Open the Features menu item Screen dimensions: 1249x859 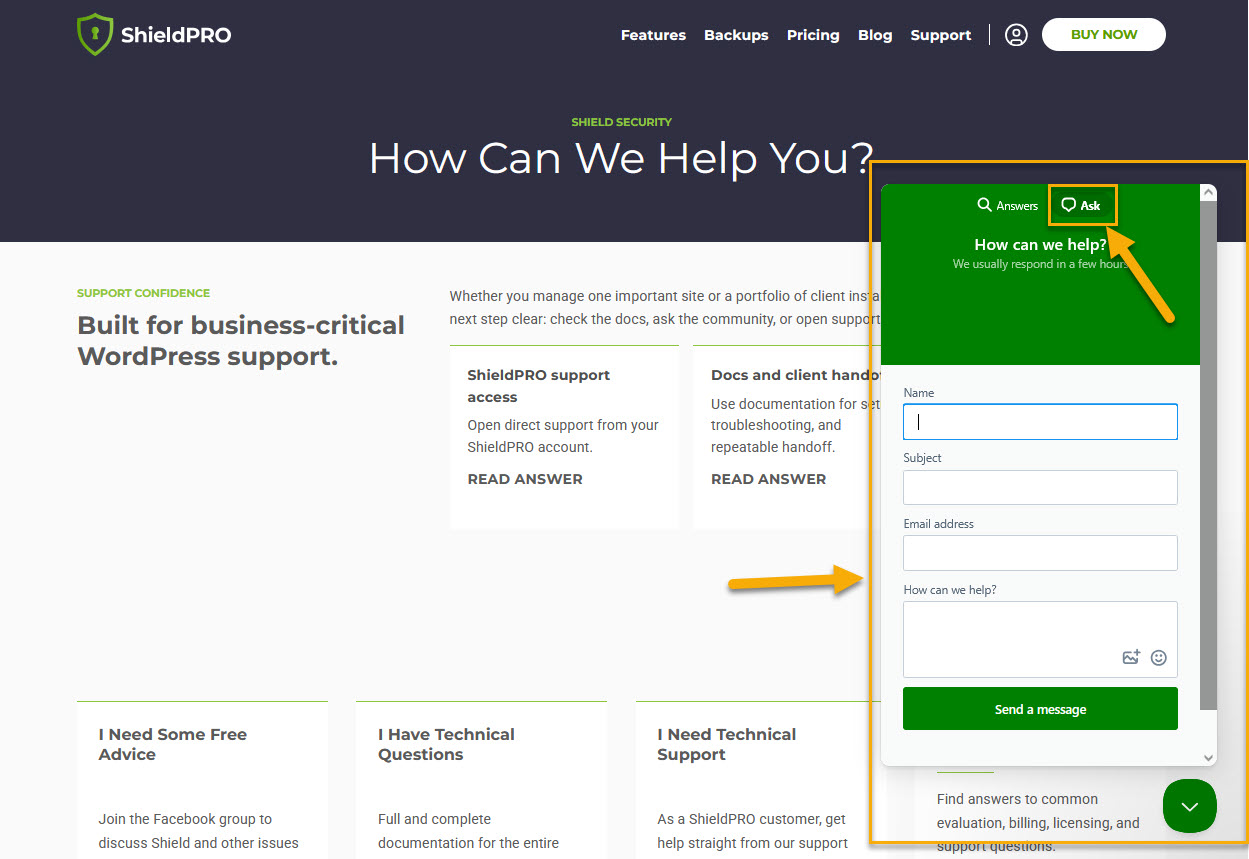(653, 35)
